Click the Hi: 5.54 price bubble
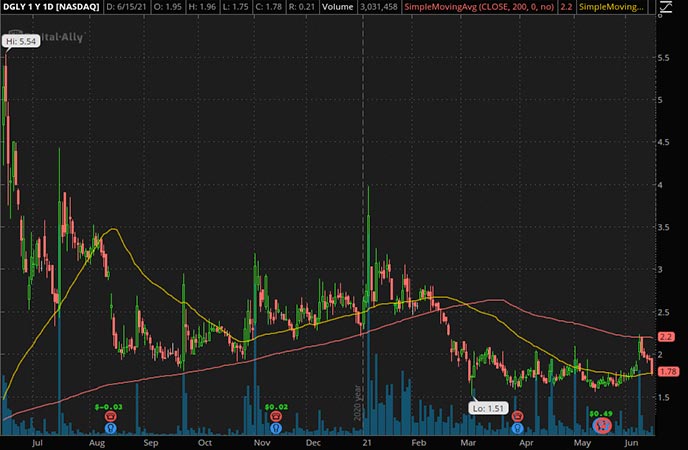This screenshot has height=450, width=688. 21,41
